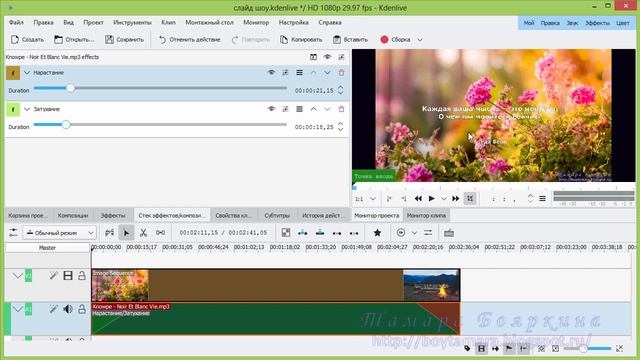
Task: Delete the Нарастание effect with trash icon
Action: (x=342, y=73)
